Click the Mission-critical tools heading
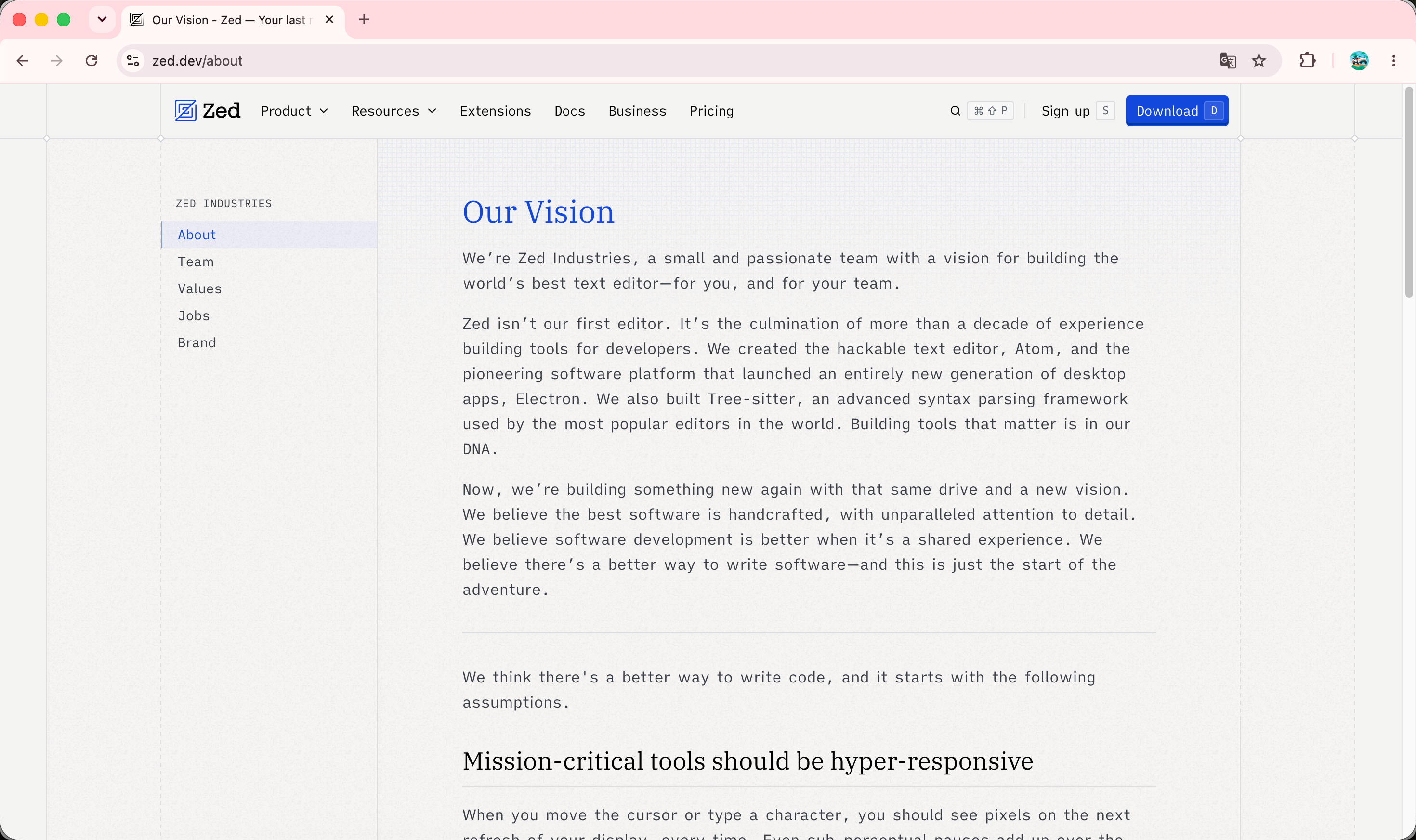Screen dimensions: 1416x840 click(x=747, y=761)
